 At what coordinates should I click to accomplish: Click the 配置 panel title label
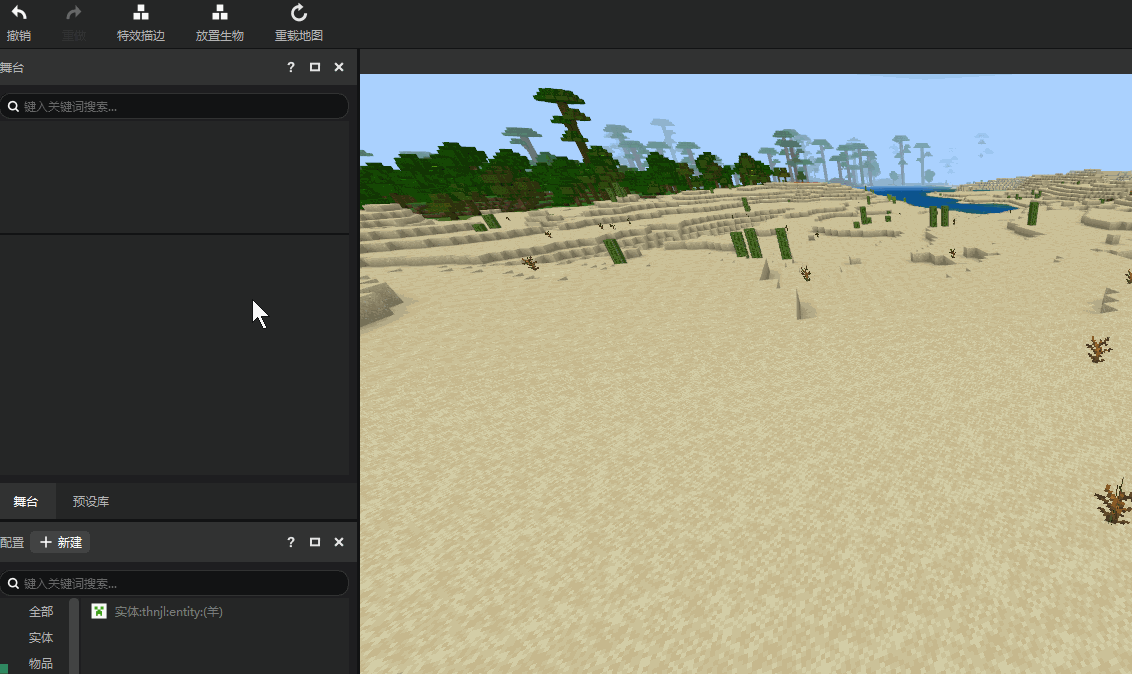pyautogui.click(x=12, y=542)
